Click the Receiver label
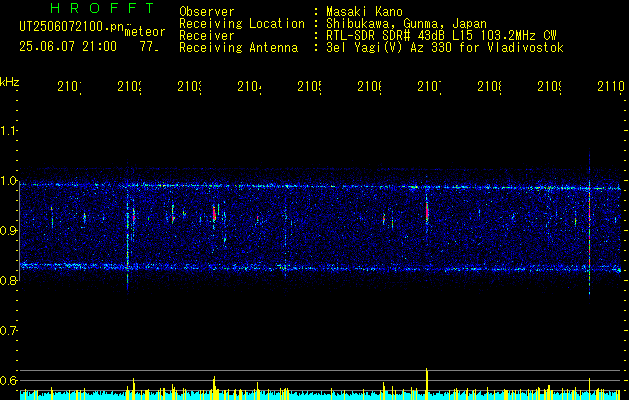 pos(207,36)
